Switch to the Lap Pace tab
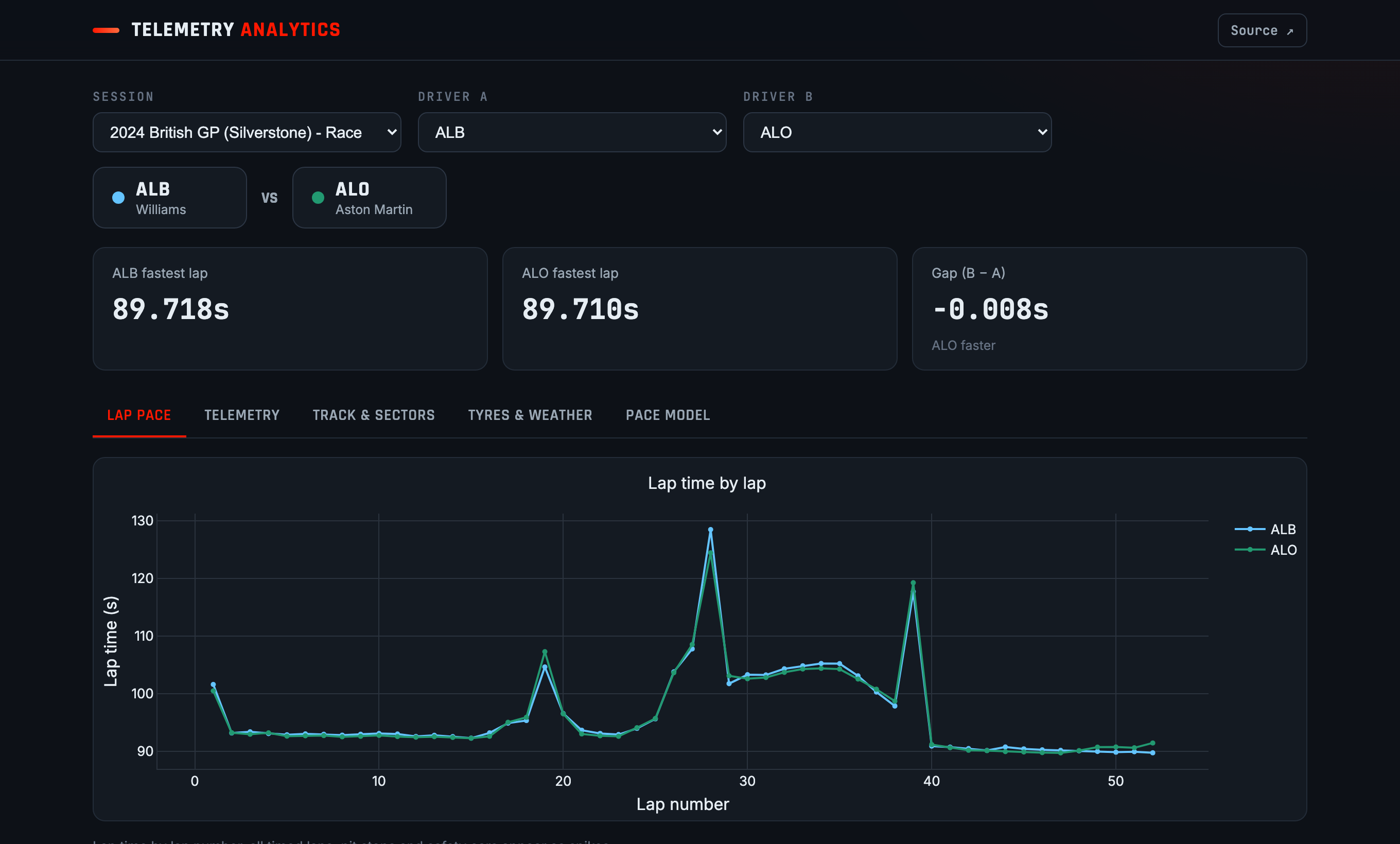Viewport: 1400px width, 844px height. (x=139, y=415)
